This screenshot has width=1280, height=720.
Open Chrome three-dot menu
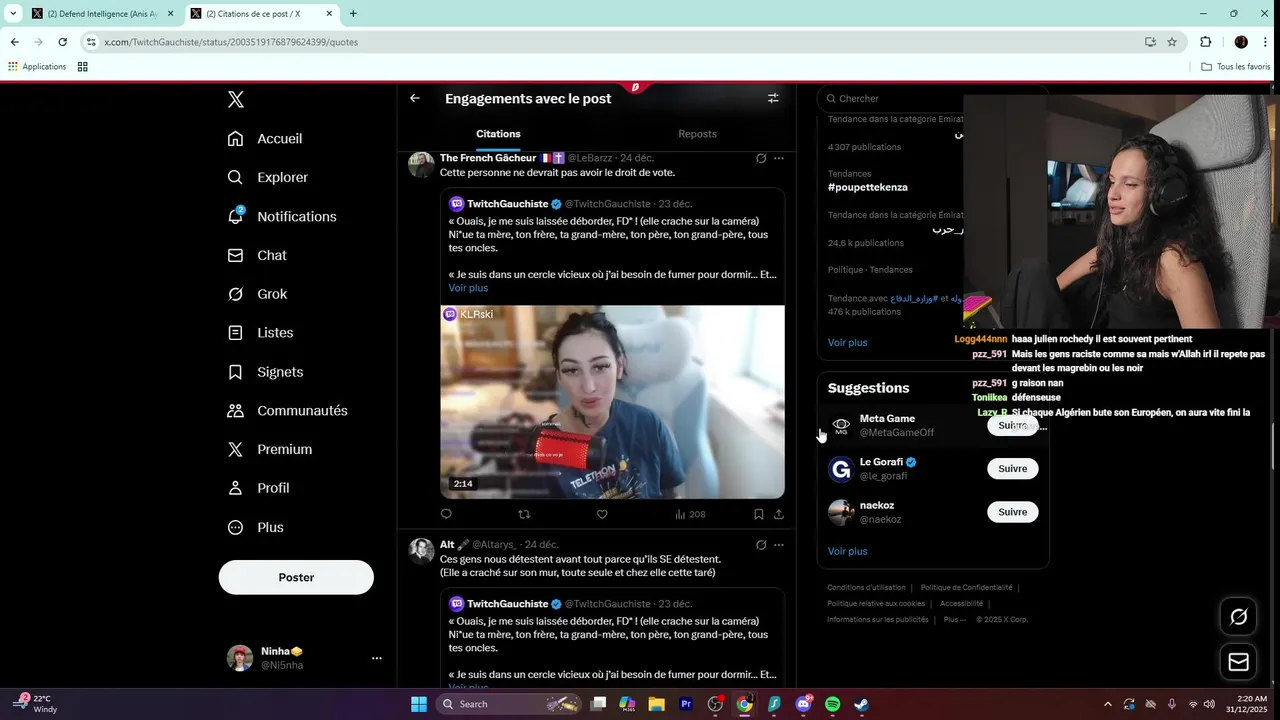pos(1266,42)
